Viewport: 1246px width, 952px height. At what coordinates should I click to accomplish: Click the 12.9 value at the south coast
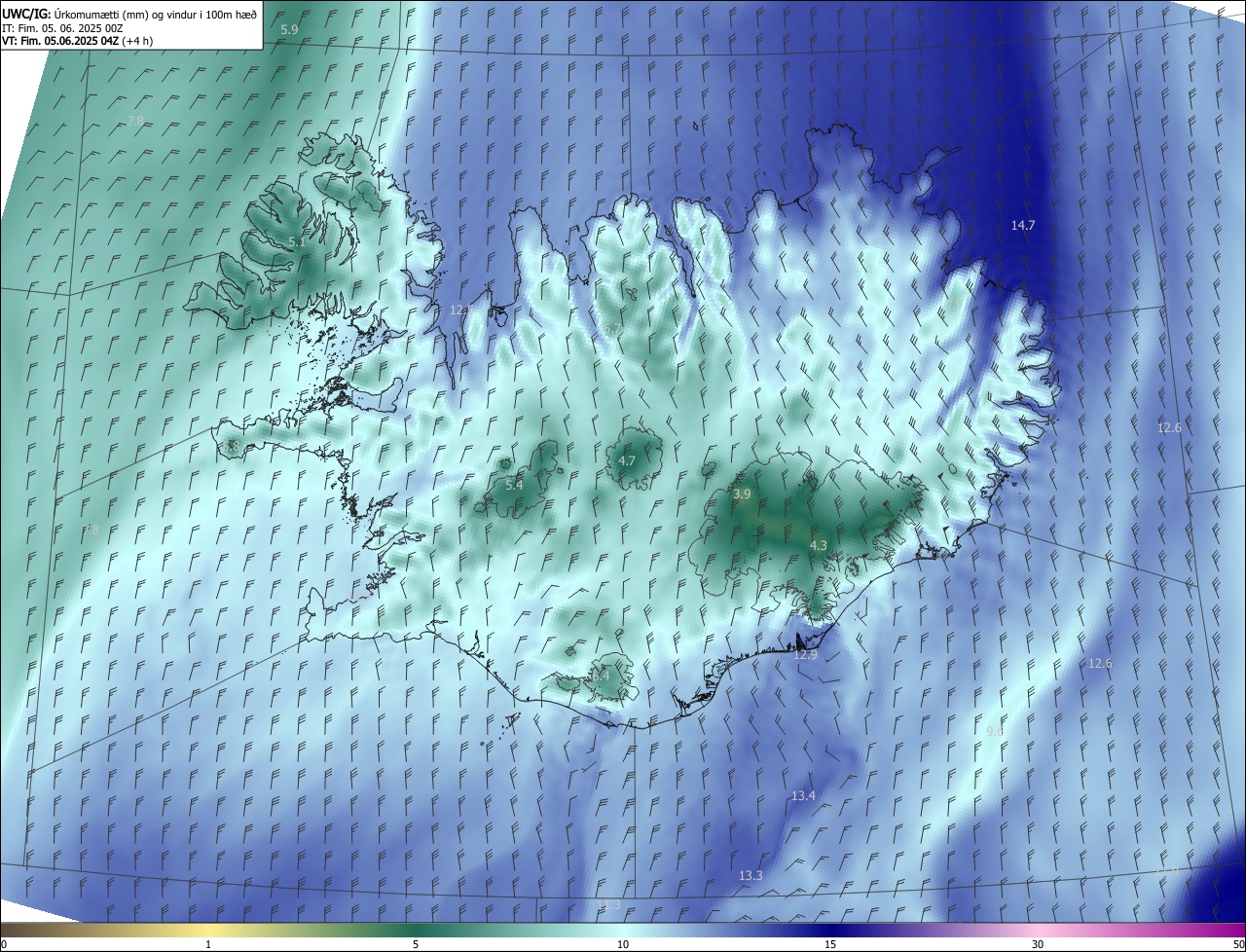click(805, 655)
